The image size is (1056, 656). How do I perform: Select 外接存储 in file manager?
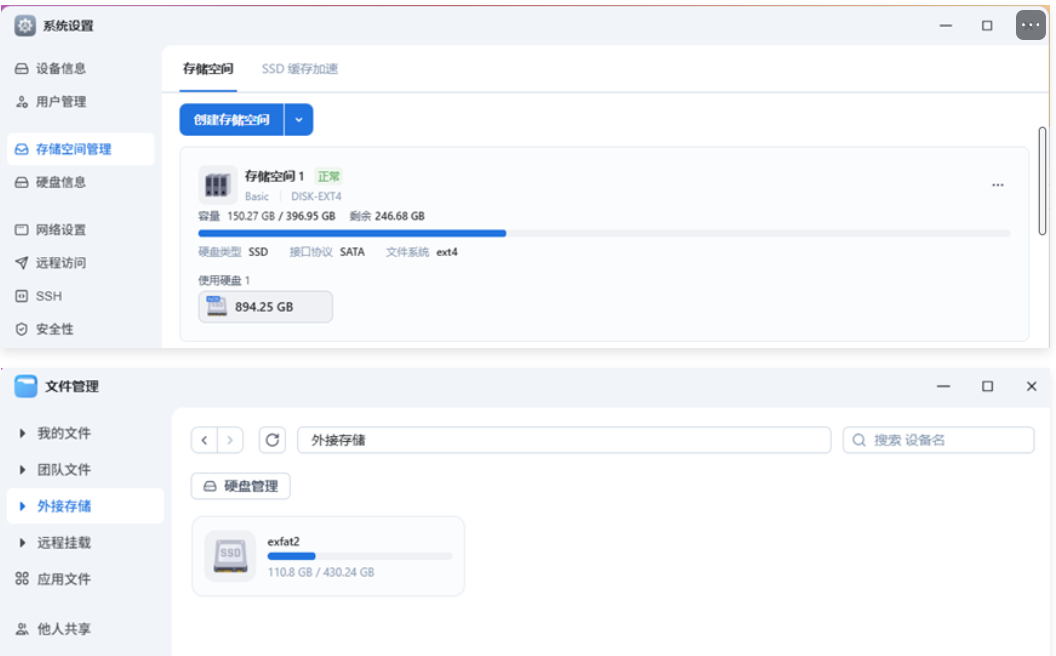coord(86,506)
